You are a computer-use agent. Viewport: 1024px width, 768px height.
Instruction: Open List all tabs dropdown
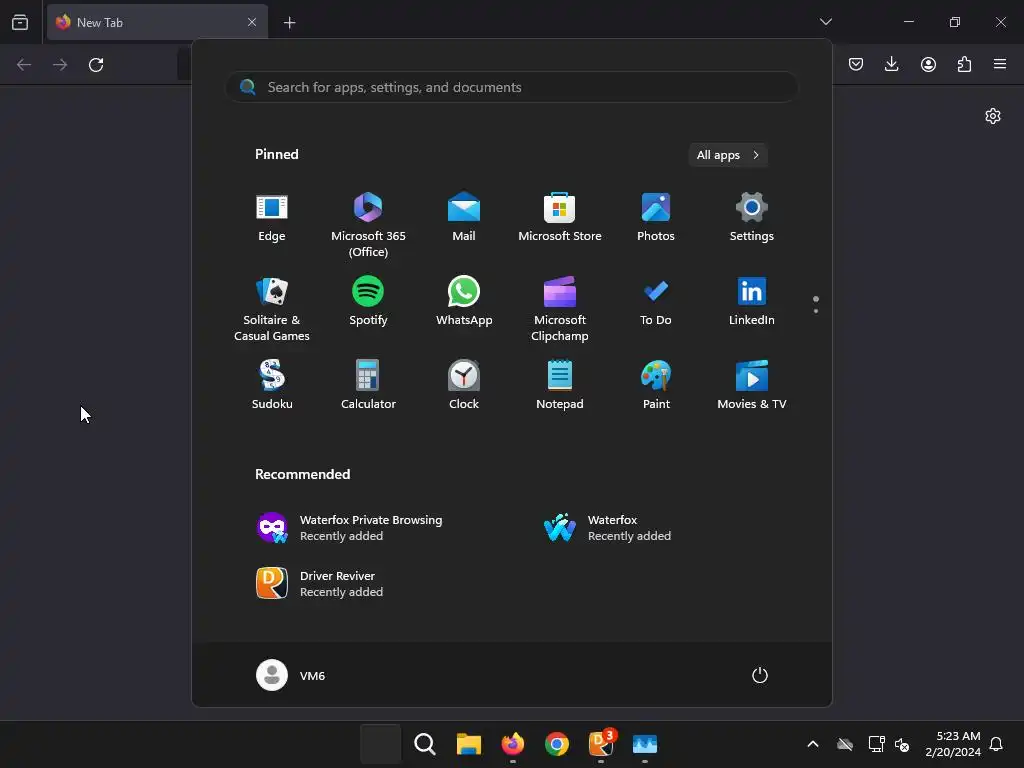pos(825,22)
